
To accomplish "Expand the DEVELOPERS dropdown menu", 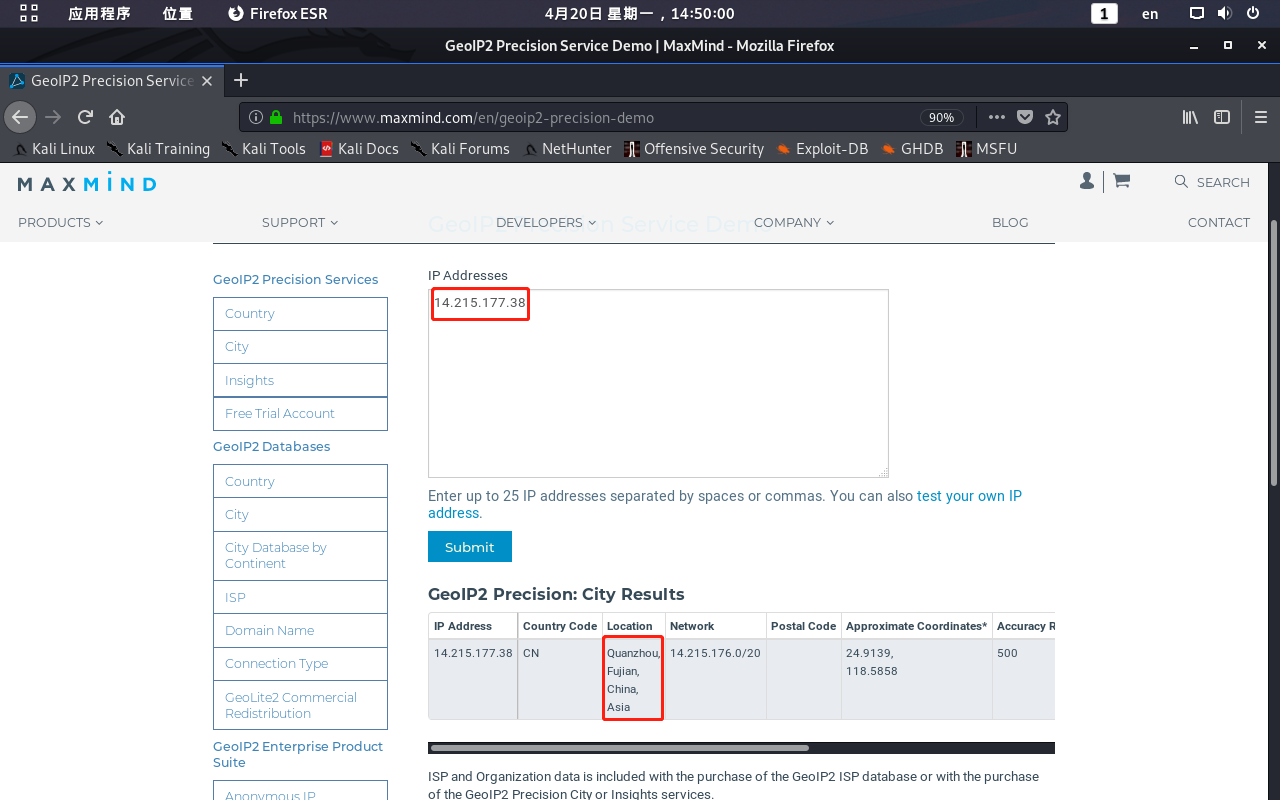I will (546, 222).
